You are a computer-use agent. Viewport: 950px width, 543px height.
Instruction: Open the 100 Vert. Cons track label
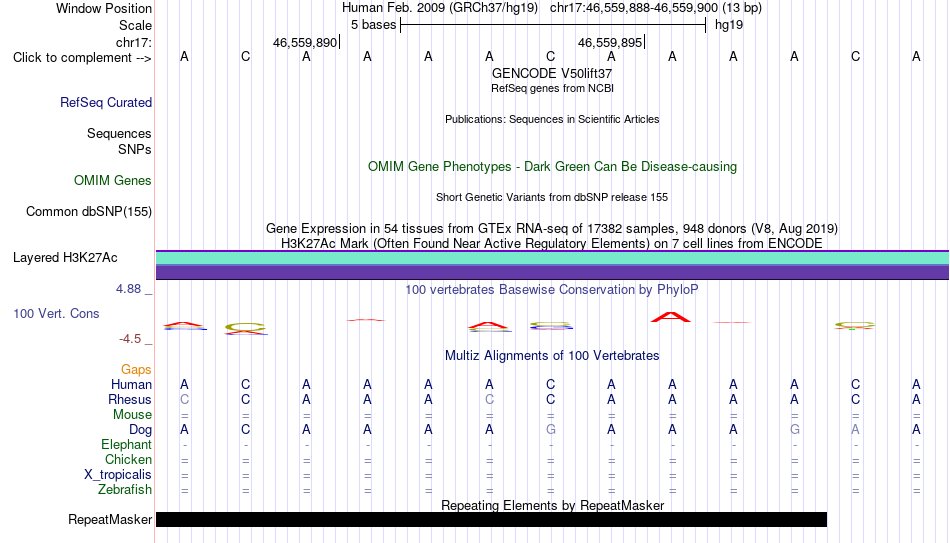(x=56, y=313)
